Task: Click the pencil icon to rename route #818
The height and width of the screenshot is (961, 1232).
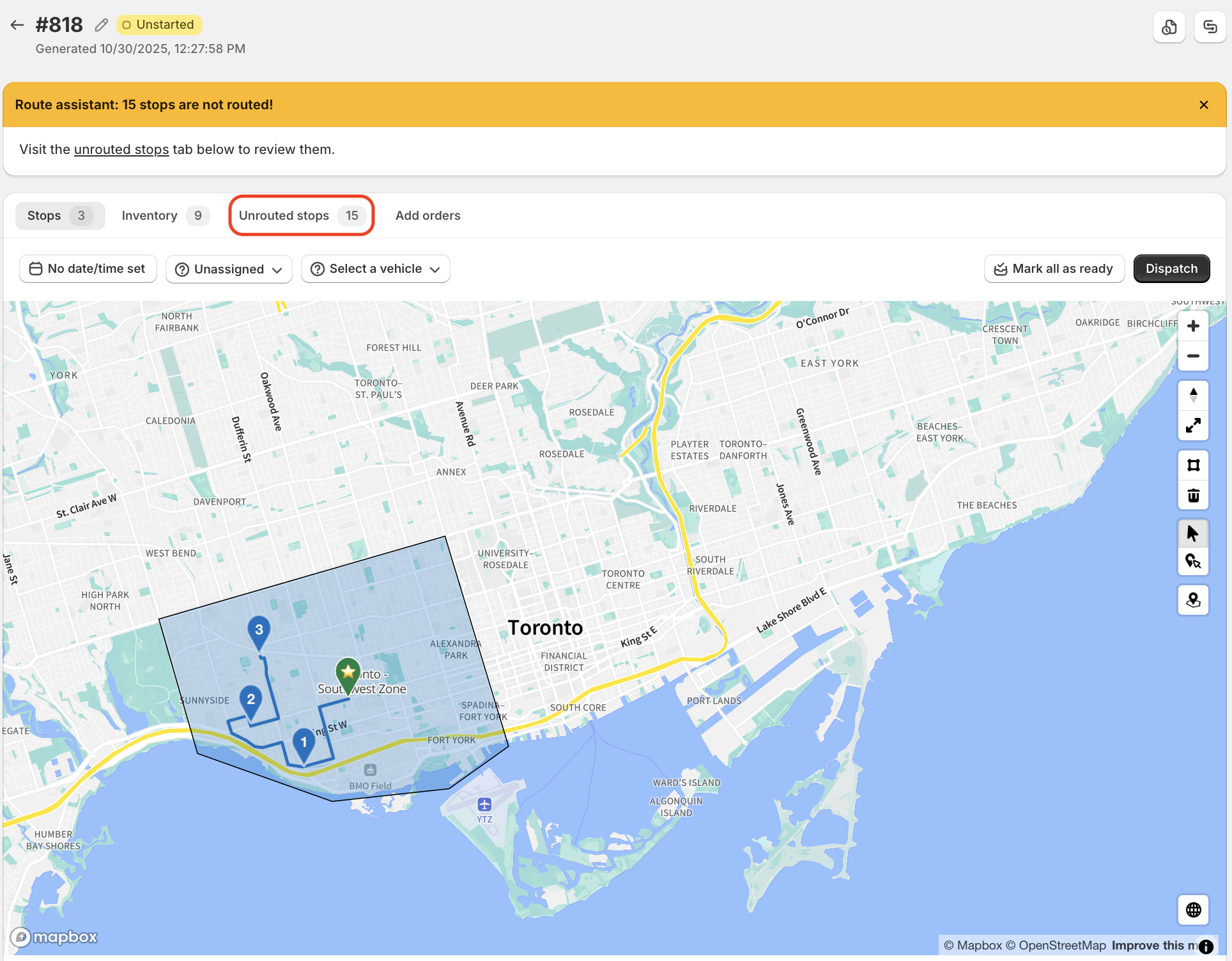Action: (101, 25)
